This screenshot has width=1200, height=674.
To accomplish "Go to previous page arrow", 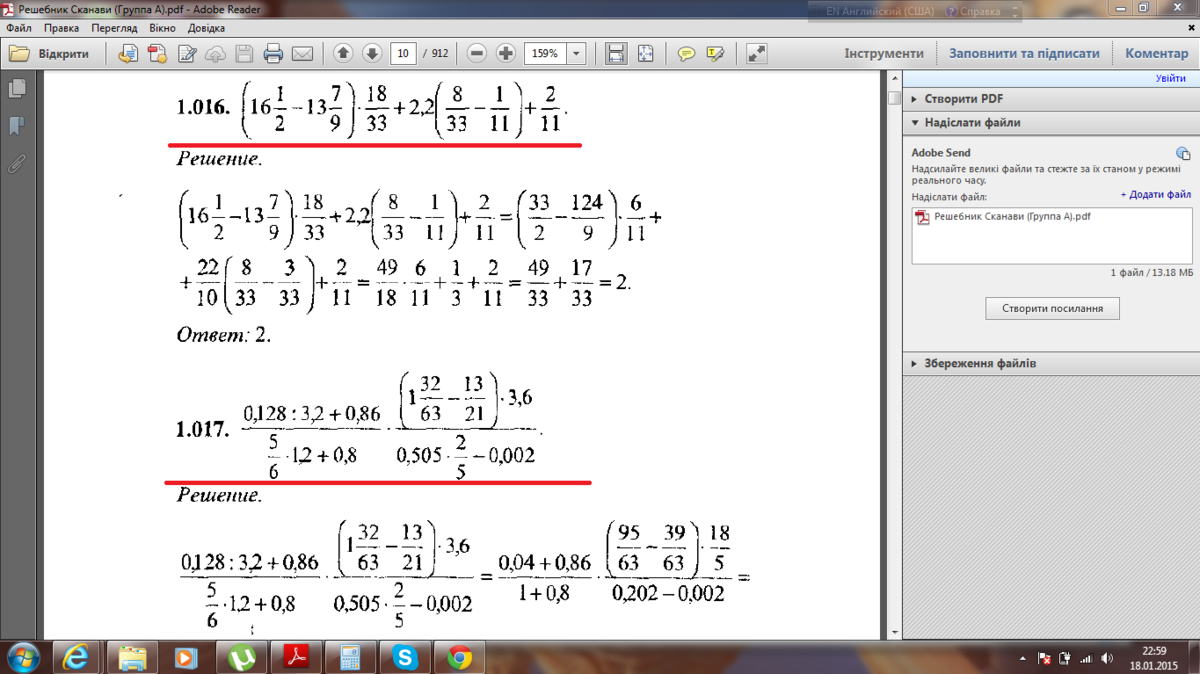I will [x=343, y=53].
